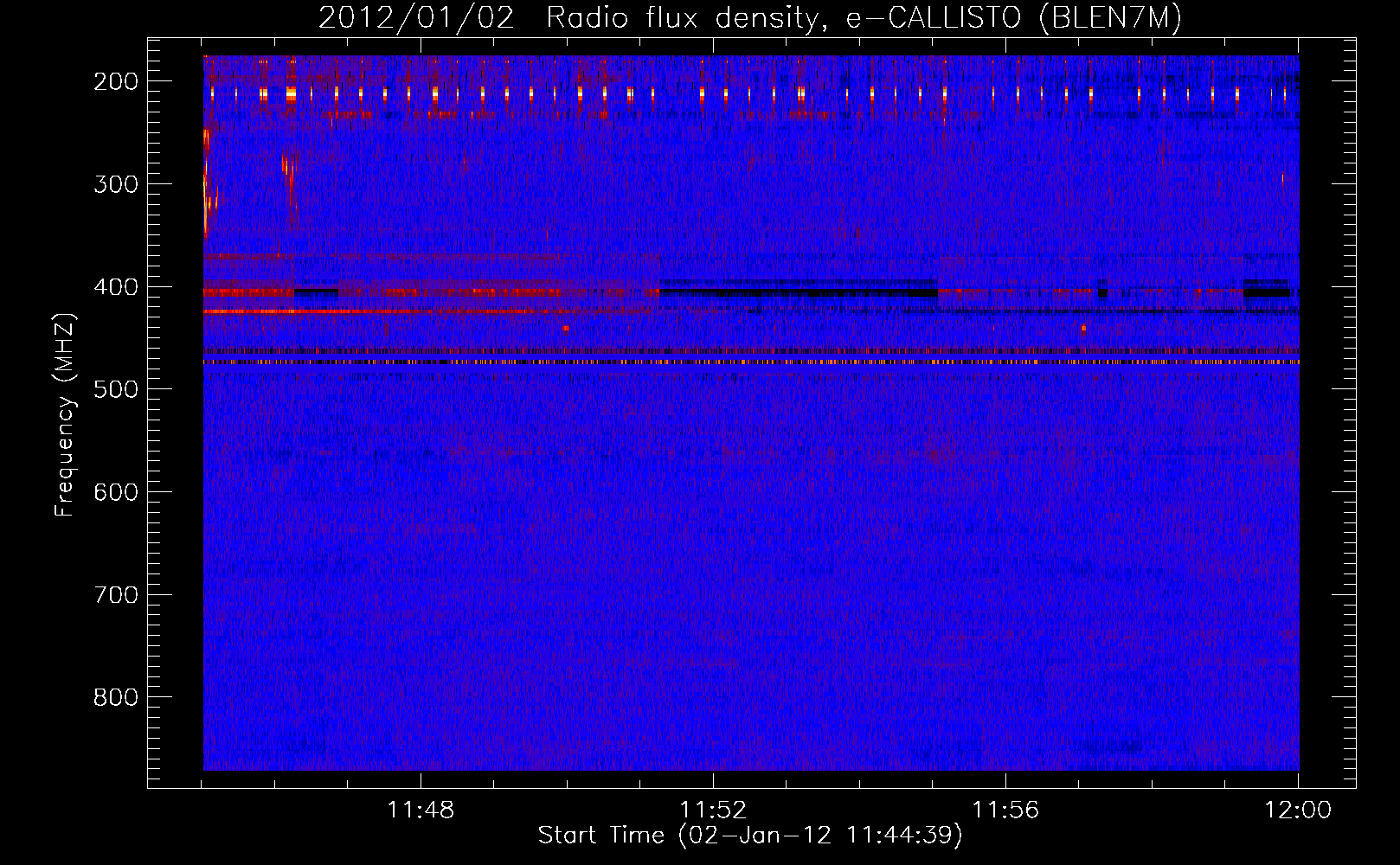Click the 12:00 time tick label
The height and width of the screenshot is (865, 1400).
tap(1298, 811)
